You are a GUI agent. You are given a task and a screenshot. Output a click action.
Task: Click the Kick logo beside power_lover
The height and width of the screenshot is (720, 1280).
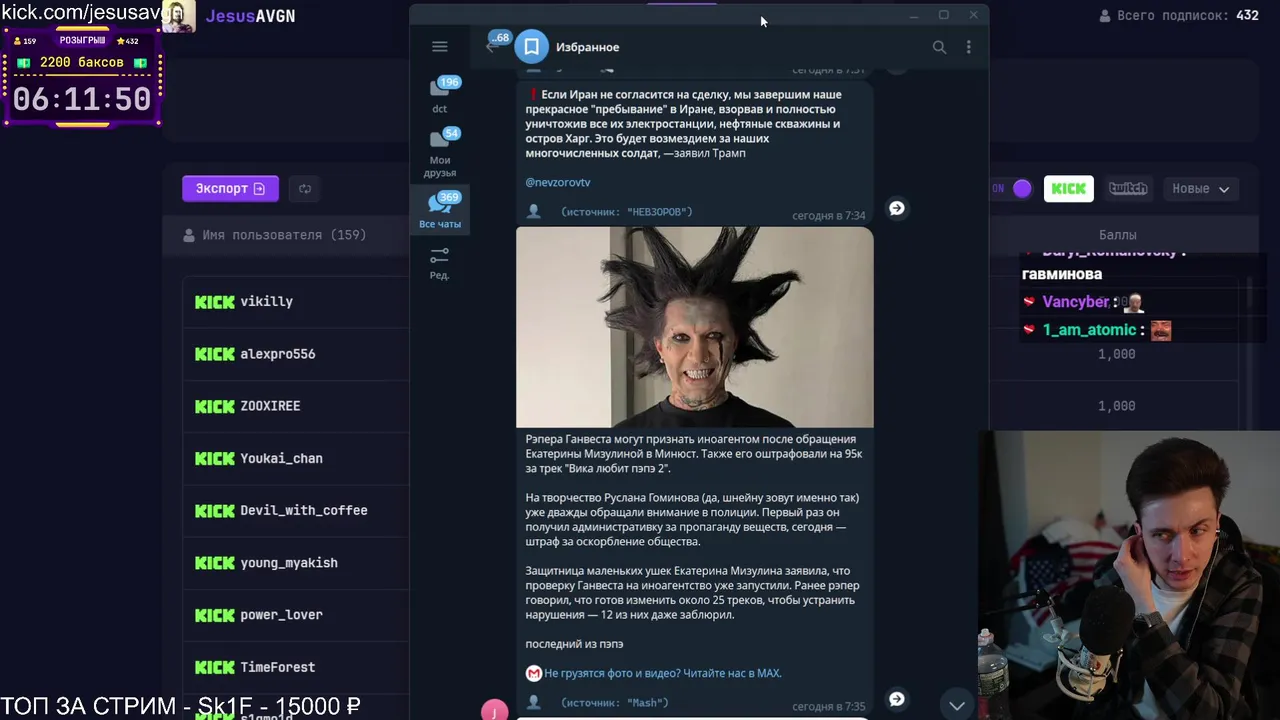coord(215,614)
